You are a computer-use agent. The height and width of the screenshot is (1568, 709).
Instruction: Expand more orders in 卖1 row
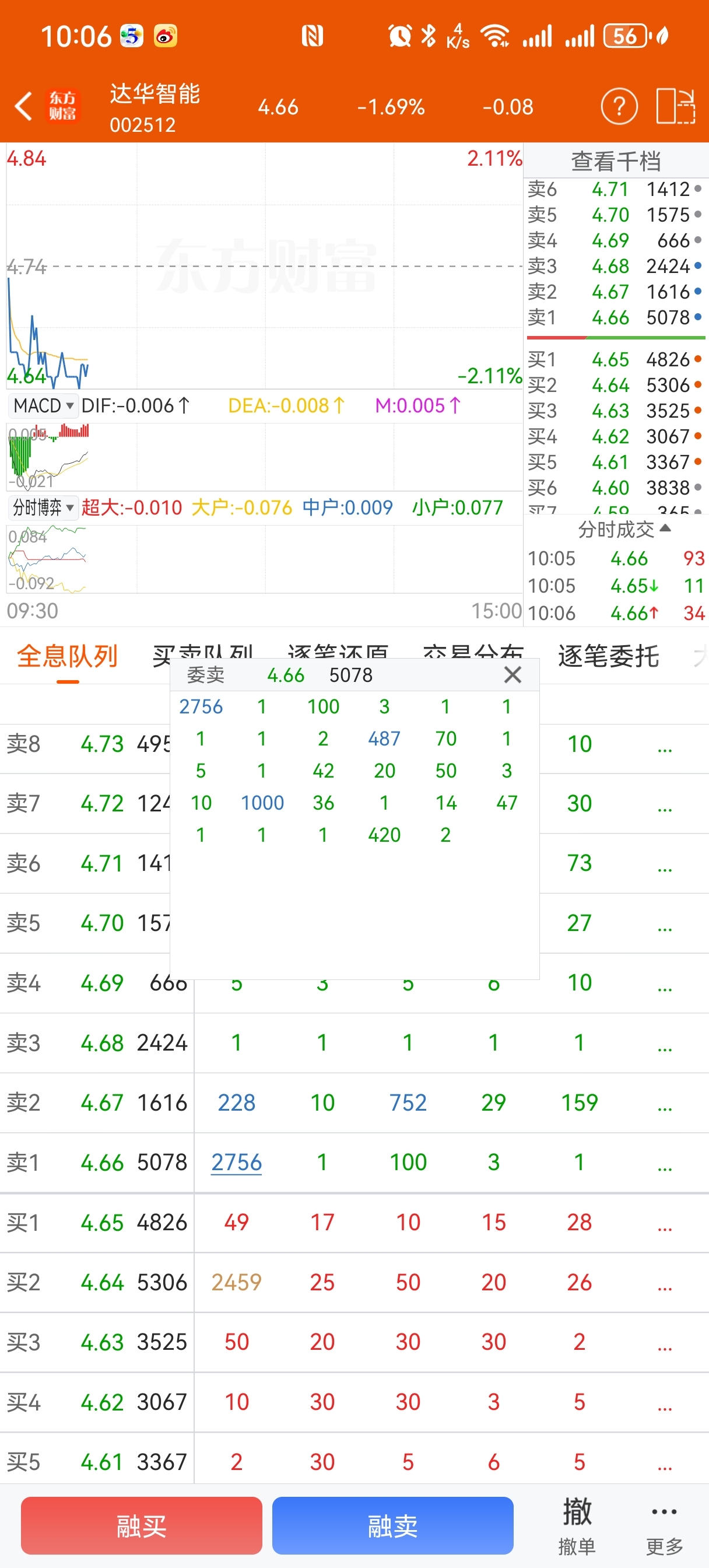point(665,1167)
